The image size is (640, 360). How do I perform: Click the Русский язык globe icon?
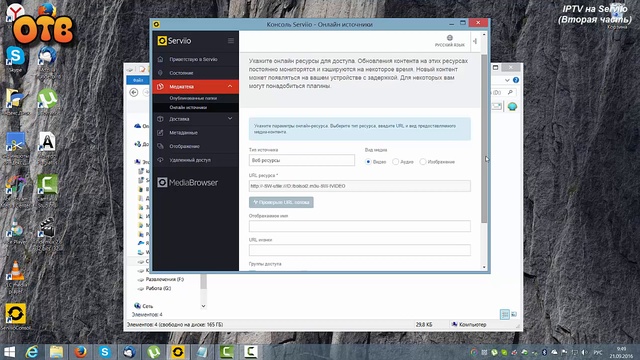(449, 38)
